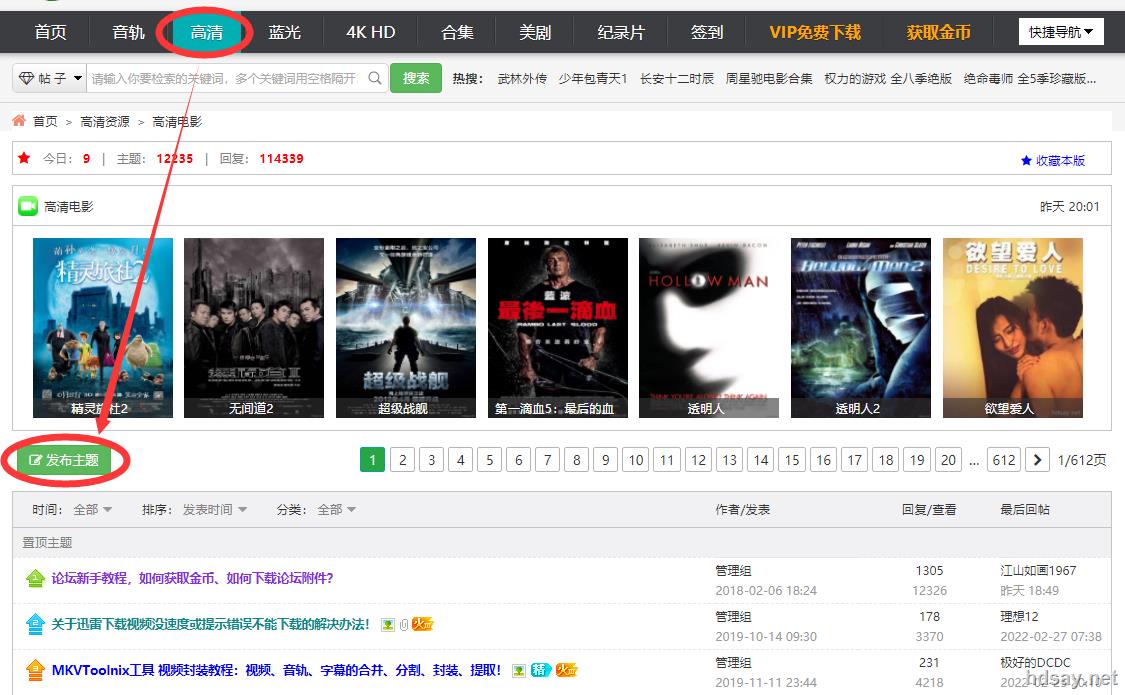Open the 合集 nav tab

pyautogui.click(x=457, y=32)
